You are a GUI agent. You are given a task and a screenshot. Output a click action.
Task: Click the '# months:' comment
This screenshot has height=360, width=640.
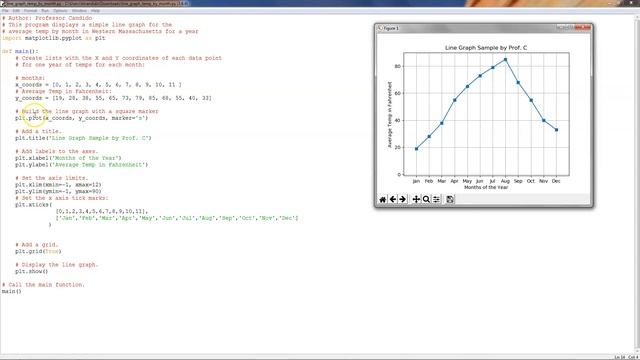(30, 78)
